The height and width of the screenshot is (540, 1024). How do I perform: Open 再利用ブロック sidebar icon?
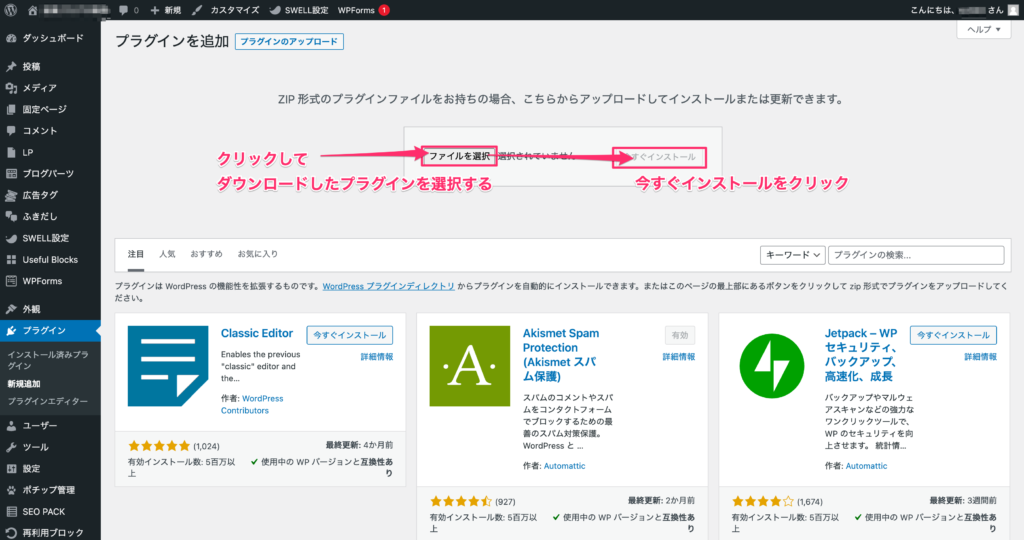click(x=11, y=533)
